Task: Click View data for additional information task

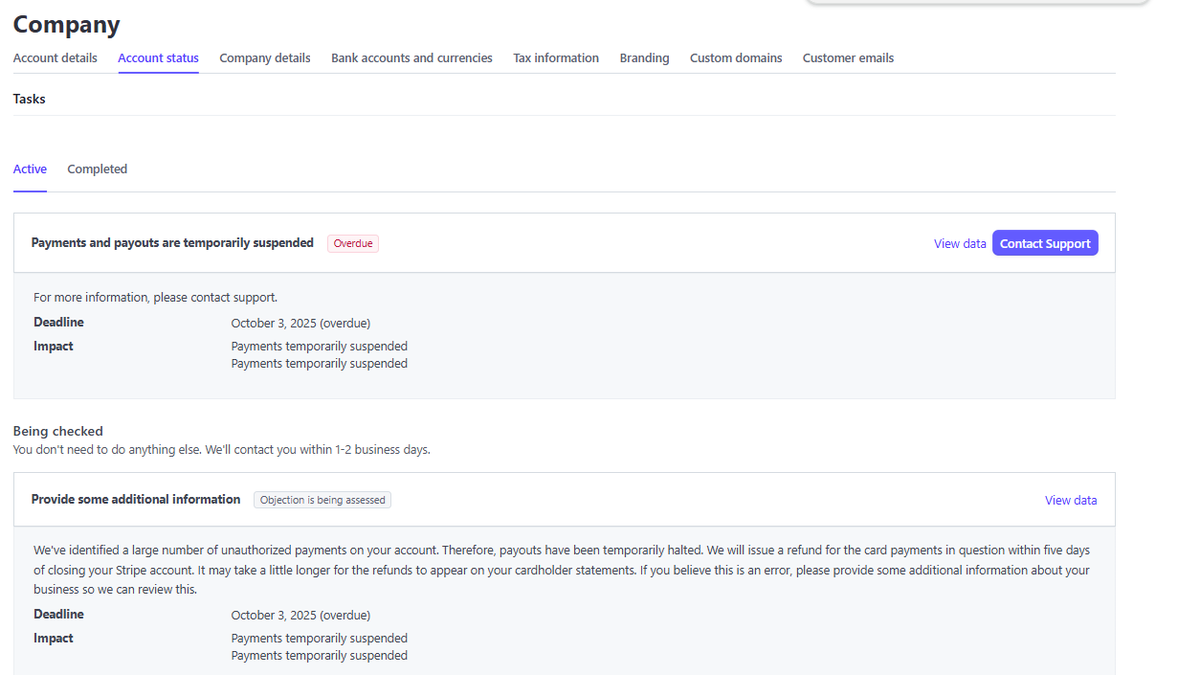Action: tap(1071, 500)
